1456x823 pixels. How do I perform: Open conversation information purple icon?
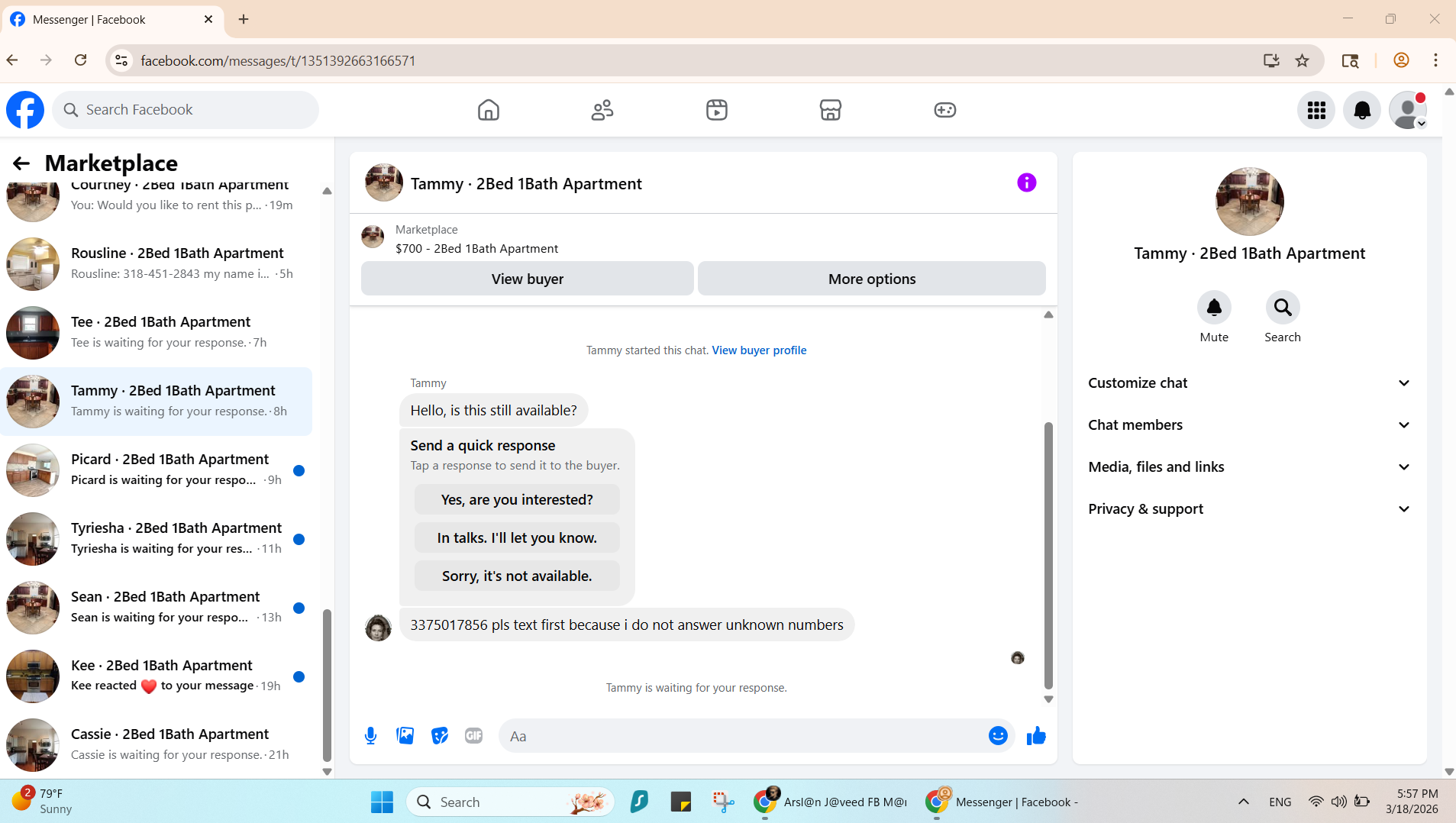coord(1027,182)
